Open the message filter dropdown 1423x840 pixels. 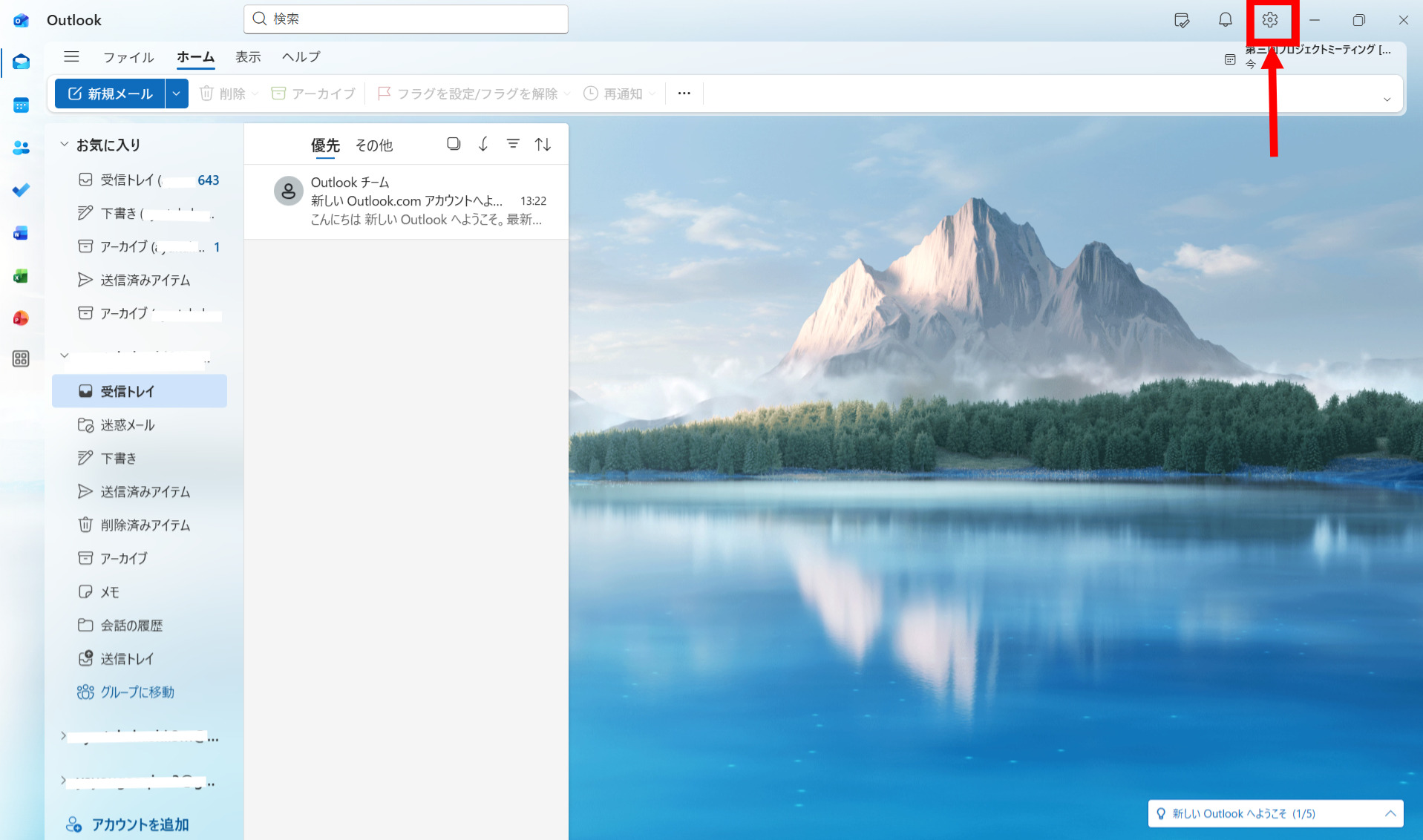tap(513, 143)
